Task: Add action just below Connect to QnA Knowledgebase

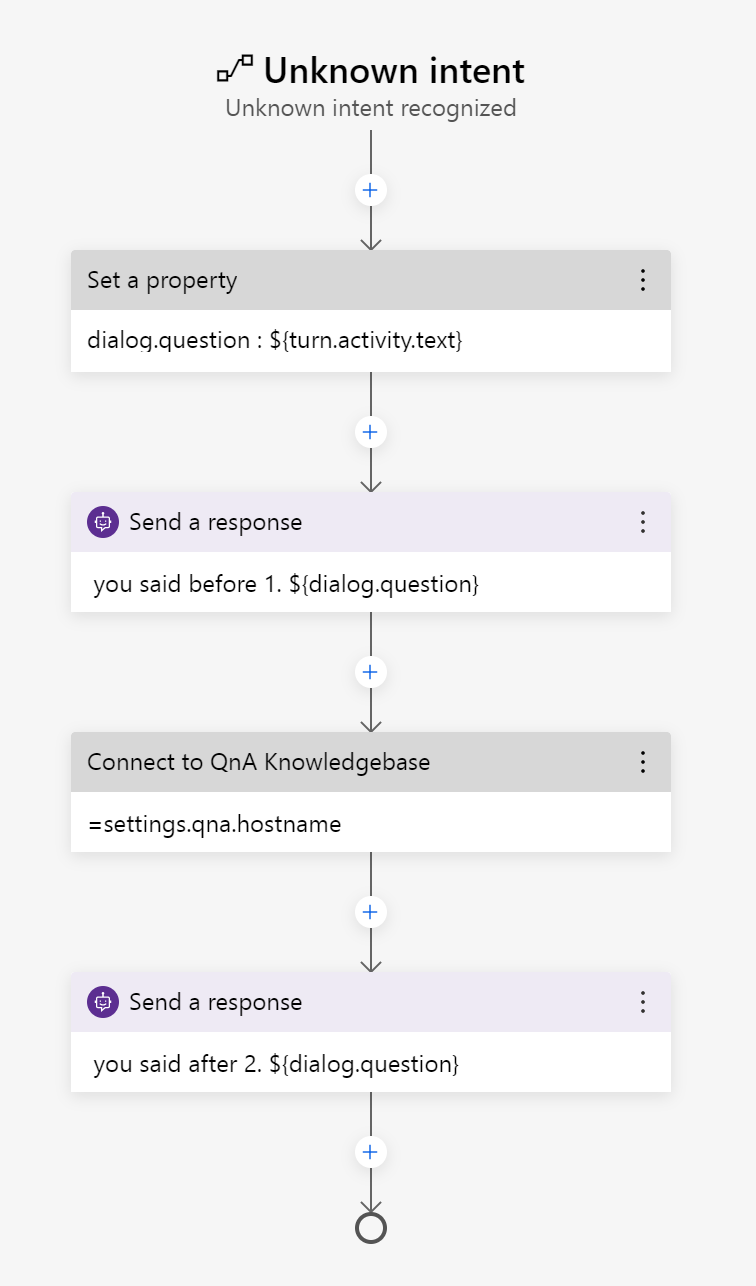Action: [x=371, y=912]
